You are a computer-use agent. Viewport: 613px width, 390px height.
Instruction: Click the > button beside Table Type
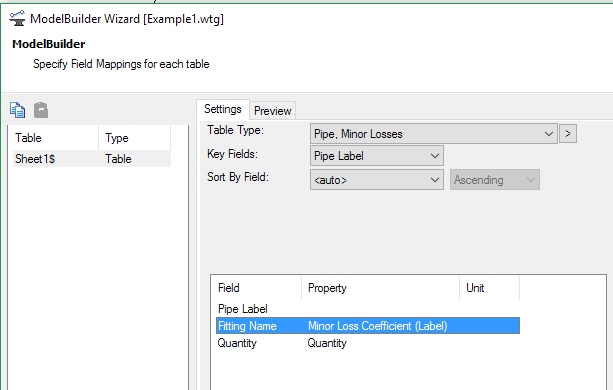[568, 134]
